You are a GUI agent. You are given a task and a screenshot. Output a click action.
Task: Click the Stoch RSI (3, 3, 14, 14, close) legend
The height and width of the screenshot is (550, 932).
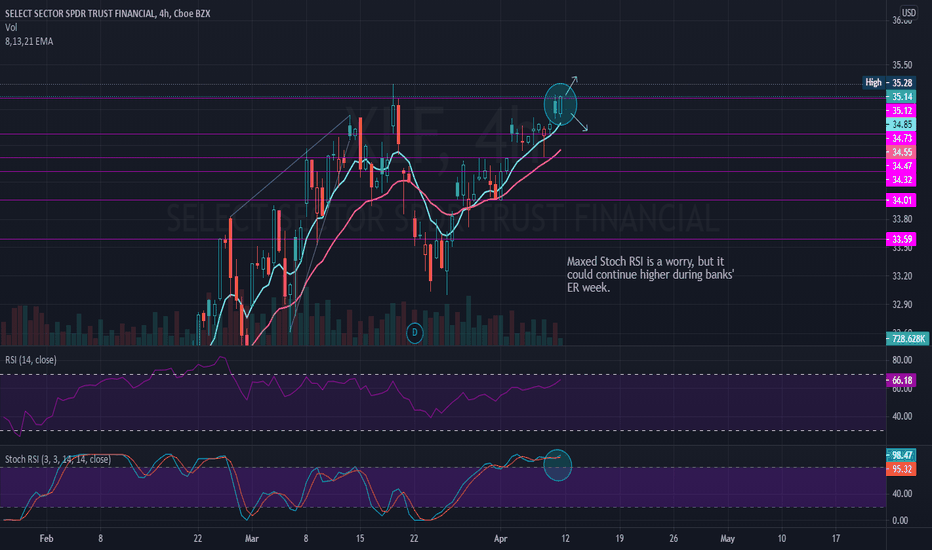point(58,459)
